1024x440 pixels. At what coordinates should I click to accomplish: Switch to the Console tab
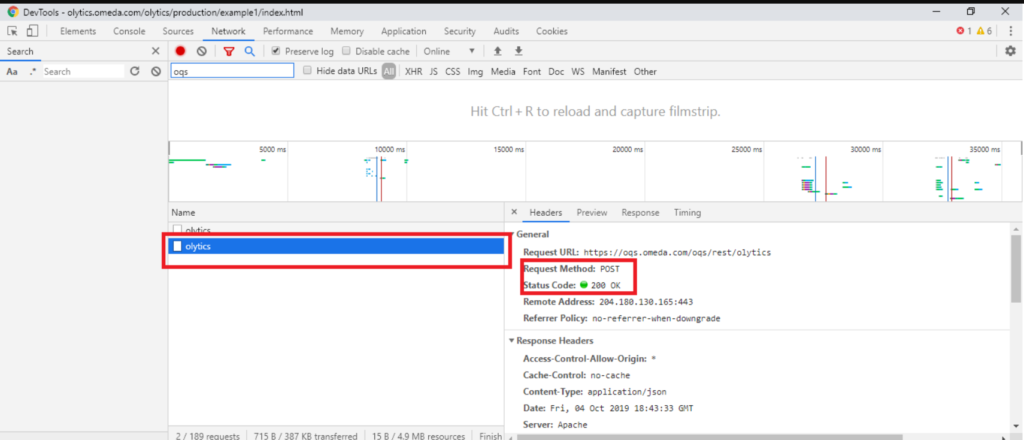(129, 31)
